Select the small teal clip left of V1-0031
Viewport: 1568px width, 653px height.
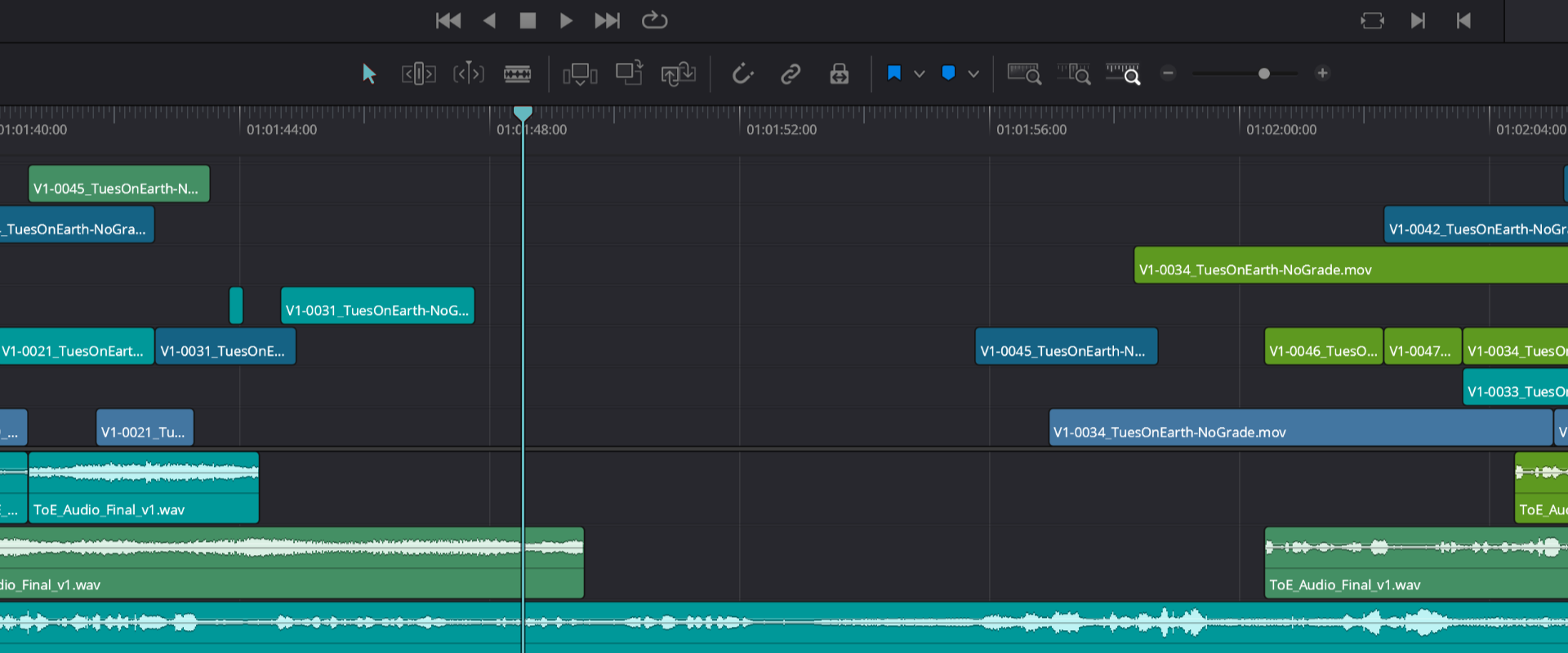pos(236,306)
